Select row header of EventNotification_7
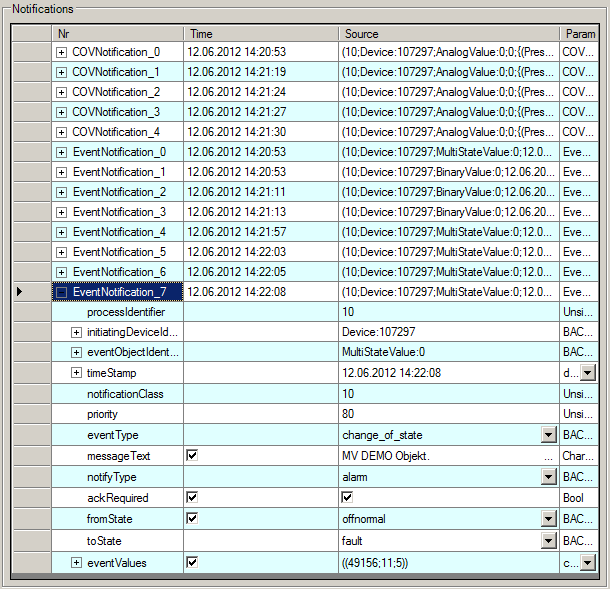Viewport: 610px width, 589px height. coord(32,292)
